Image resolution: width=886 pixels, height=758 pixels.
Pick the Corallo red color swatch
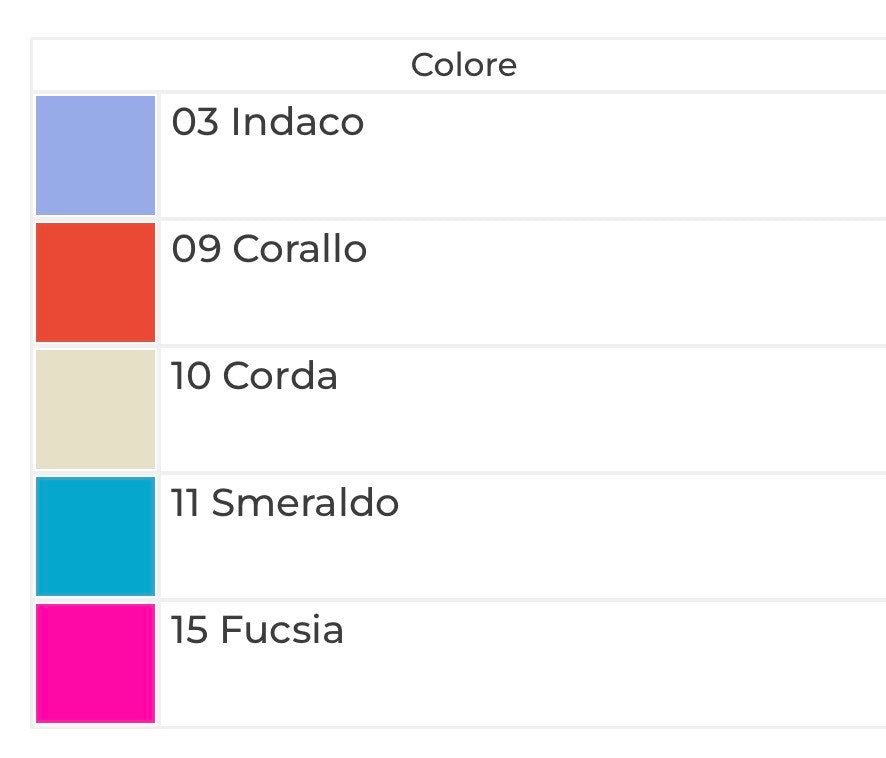tap(96, 282)
